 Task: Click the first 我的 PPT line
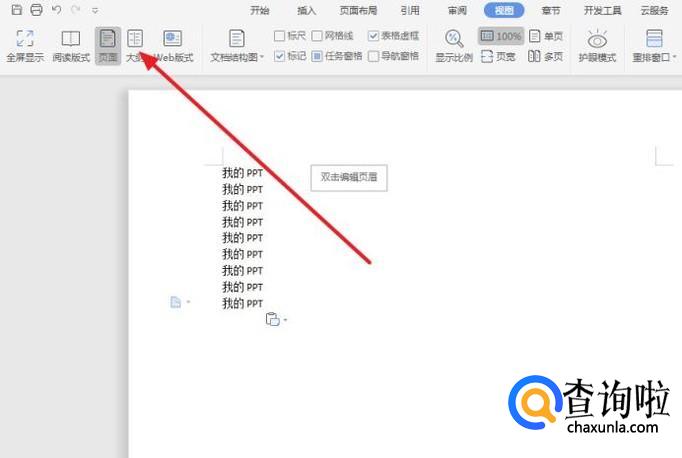(242, 173)
